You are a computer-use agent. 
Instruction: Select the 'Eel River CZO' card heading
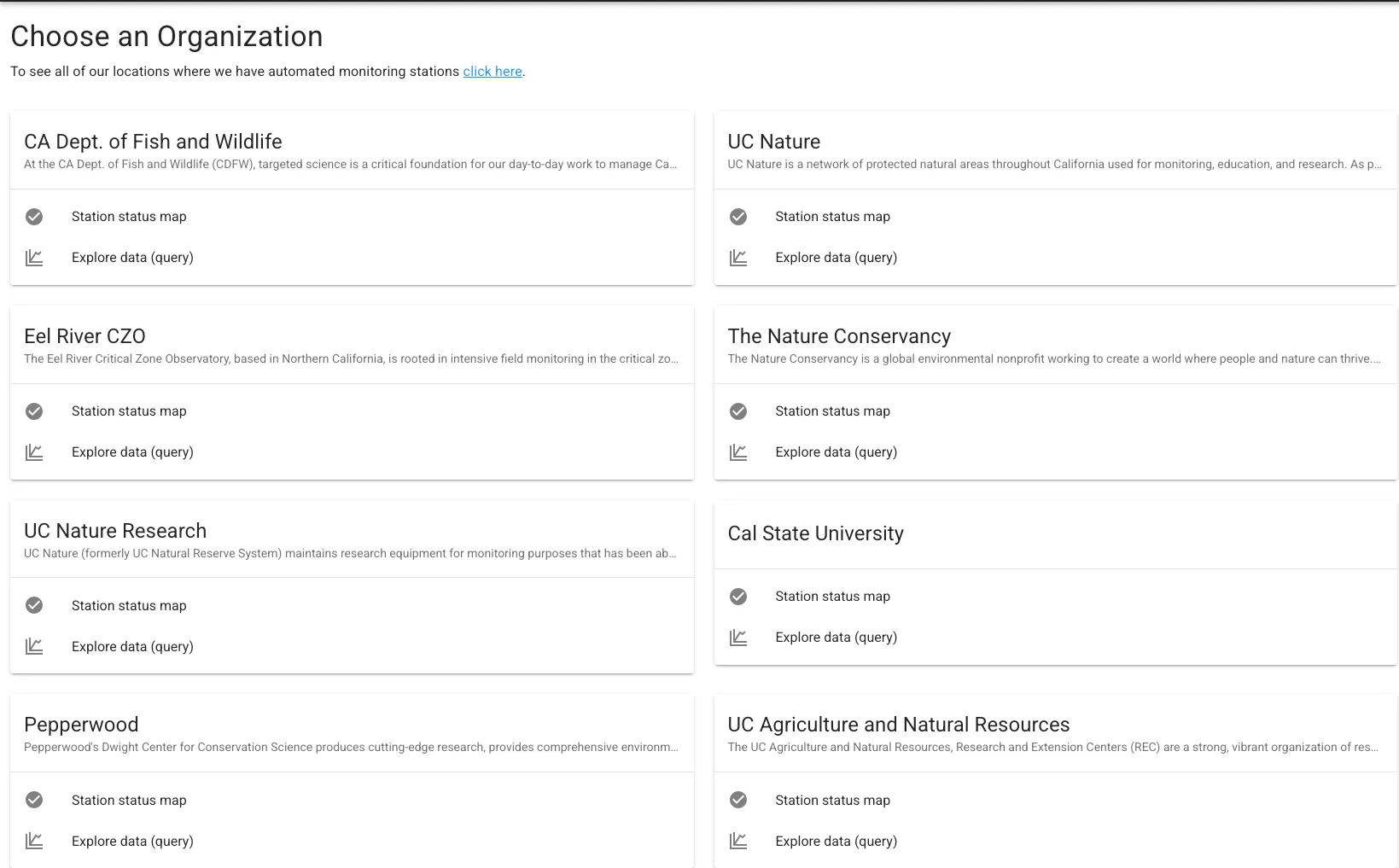tap(85, 336)
